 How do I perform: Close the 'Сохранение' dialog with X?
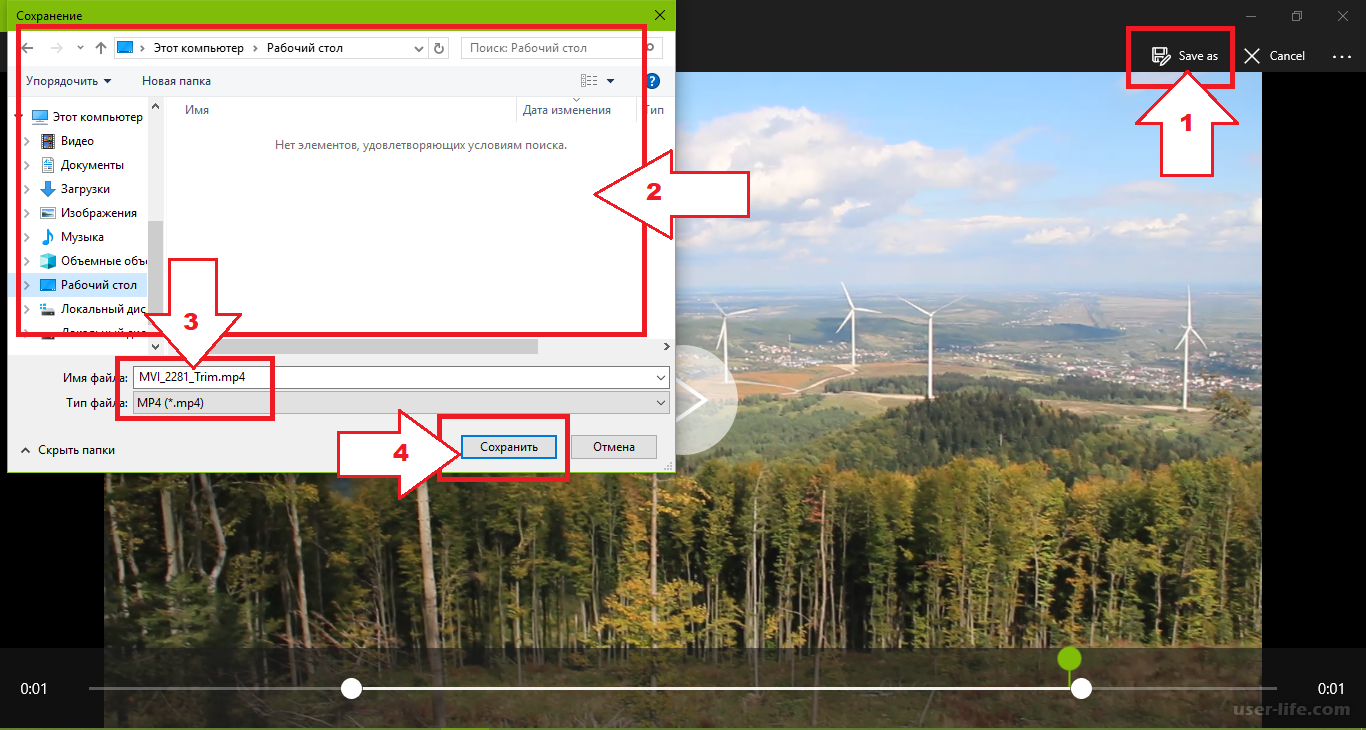(x=659, y=15)
